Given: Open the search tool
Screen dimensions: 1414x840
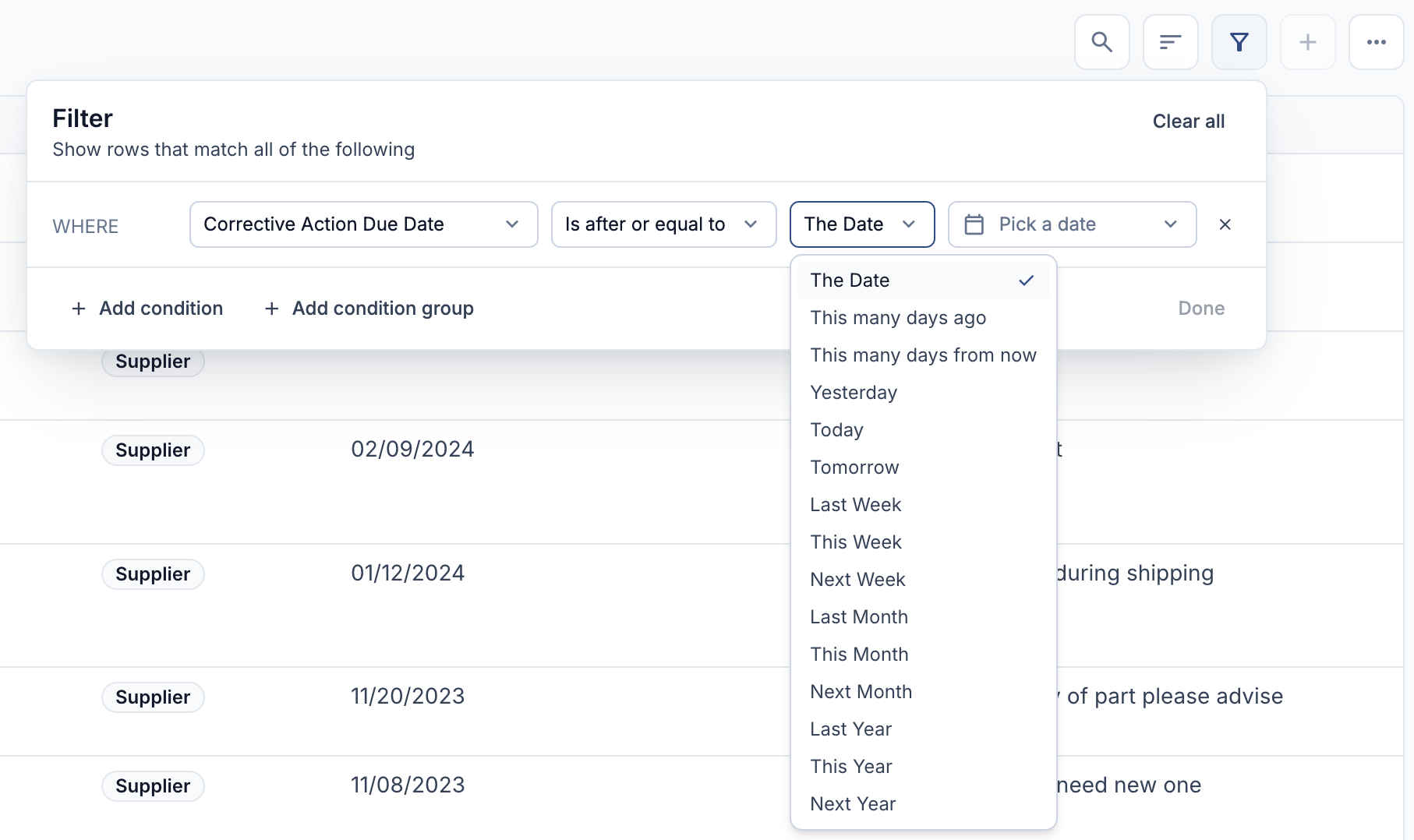Looking at the screenshot, I should [x=1101, y=42].
